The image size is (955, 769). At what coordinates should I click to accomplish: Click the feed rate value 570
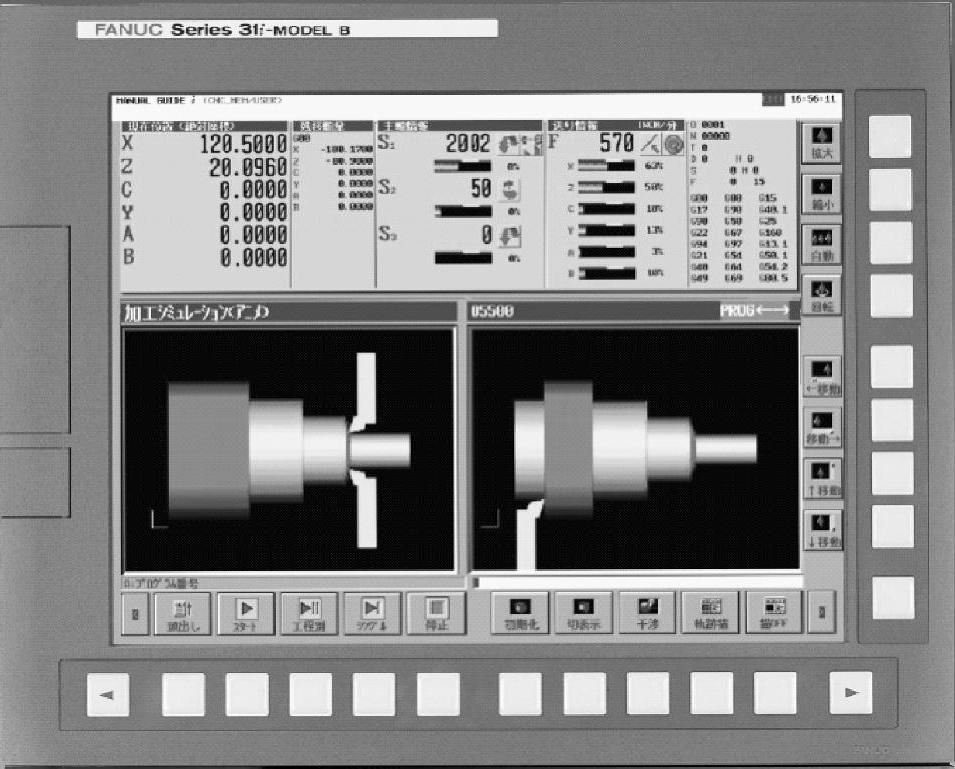(616, 143)
